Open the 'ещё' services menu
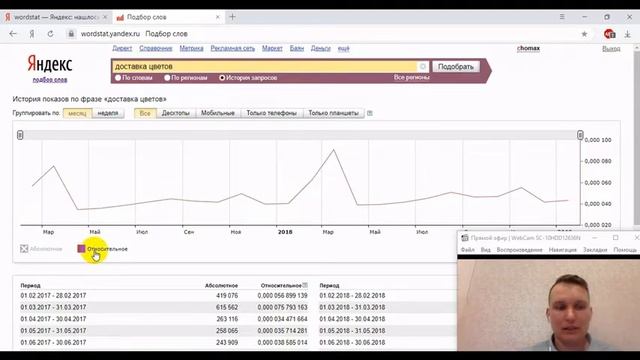Viewport: 640px width, 360px height. (x=344, y=48)
